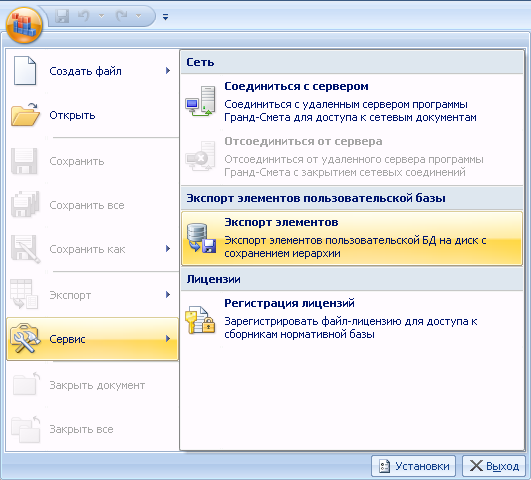
Task: Click the undo arrow in quick access toolbar
Action: pyautogui.click(x=83, y=16)
